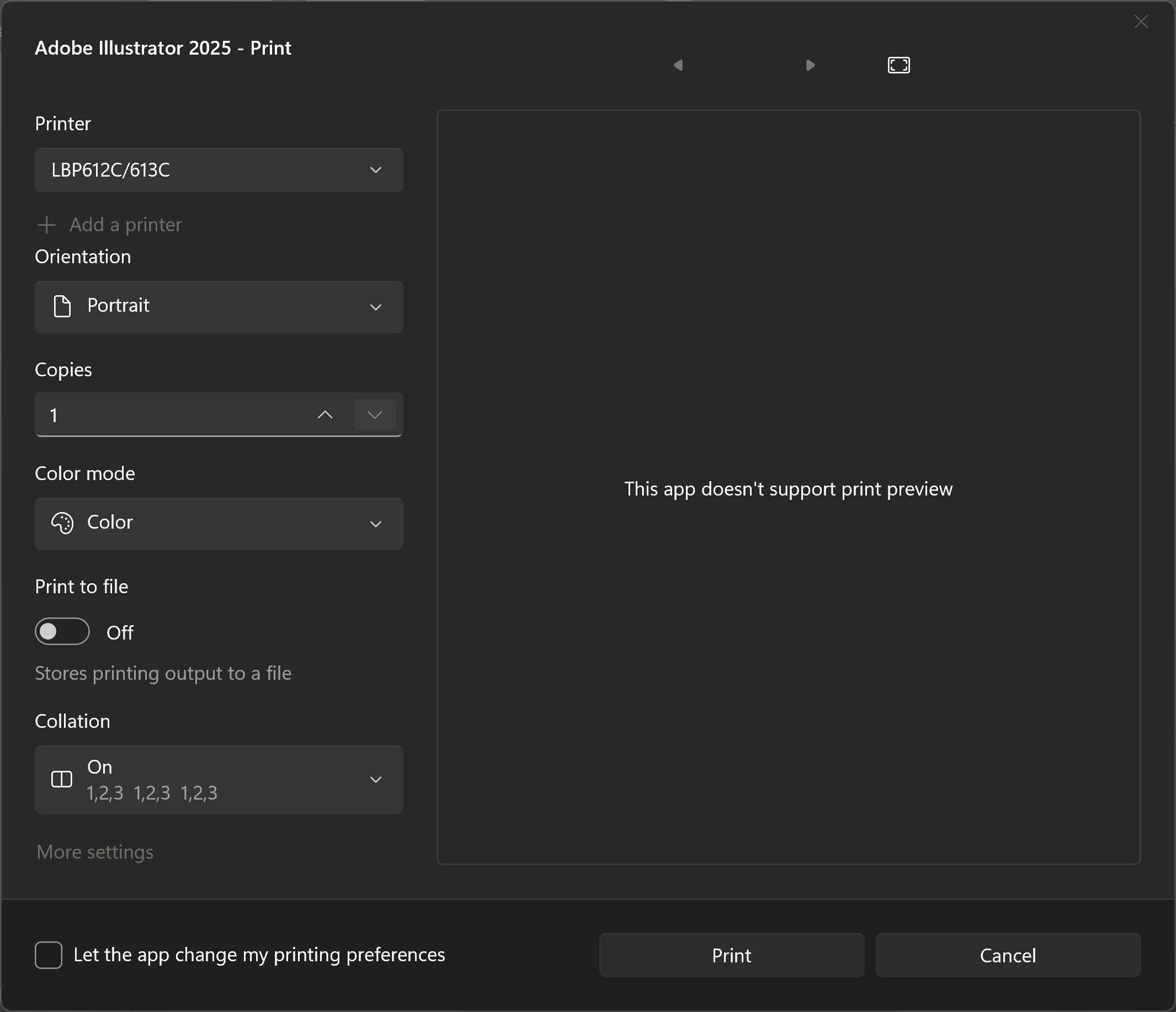Click inside the Copies number field
The width and height of the screenshot is (1176, 1012).
coord(171,415)
